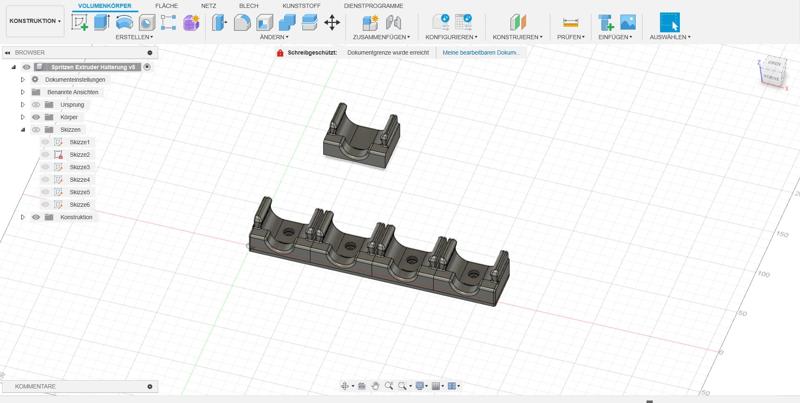The width and height of the screenshot is (800, 403).
Task: Click the Insert Derive icon with plus
Action: pyautogui.click(x=606, y=22)
